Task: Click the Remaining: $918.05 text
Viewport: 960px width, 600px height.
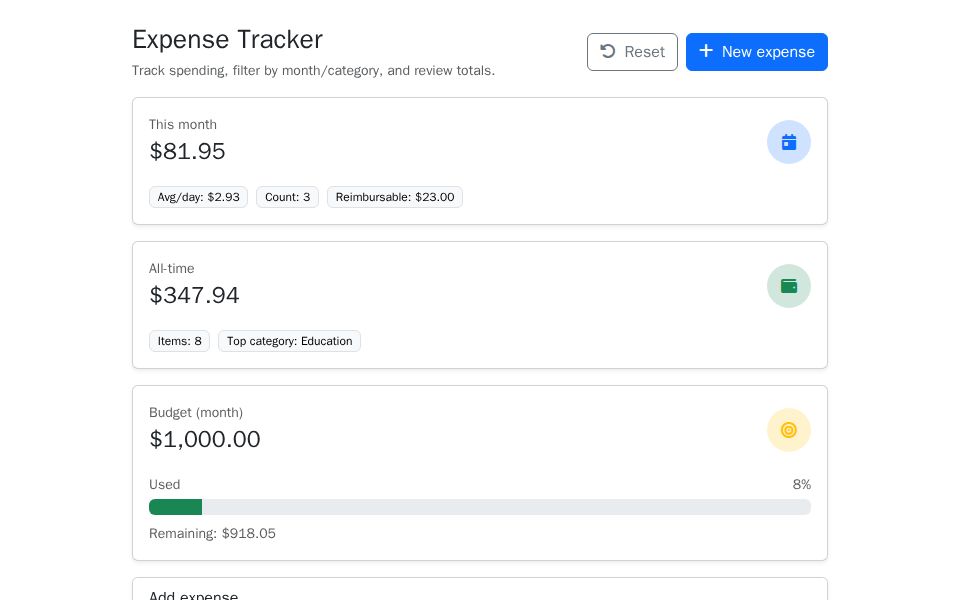Action: point(212,533)
